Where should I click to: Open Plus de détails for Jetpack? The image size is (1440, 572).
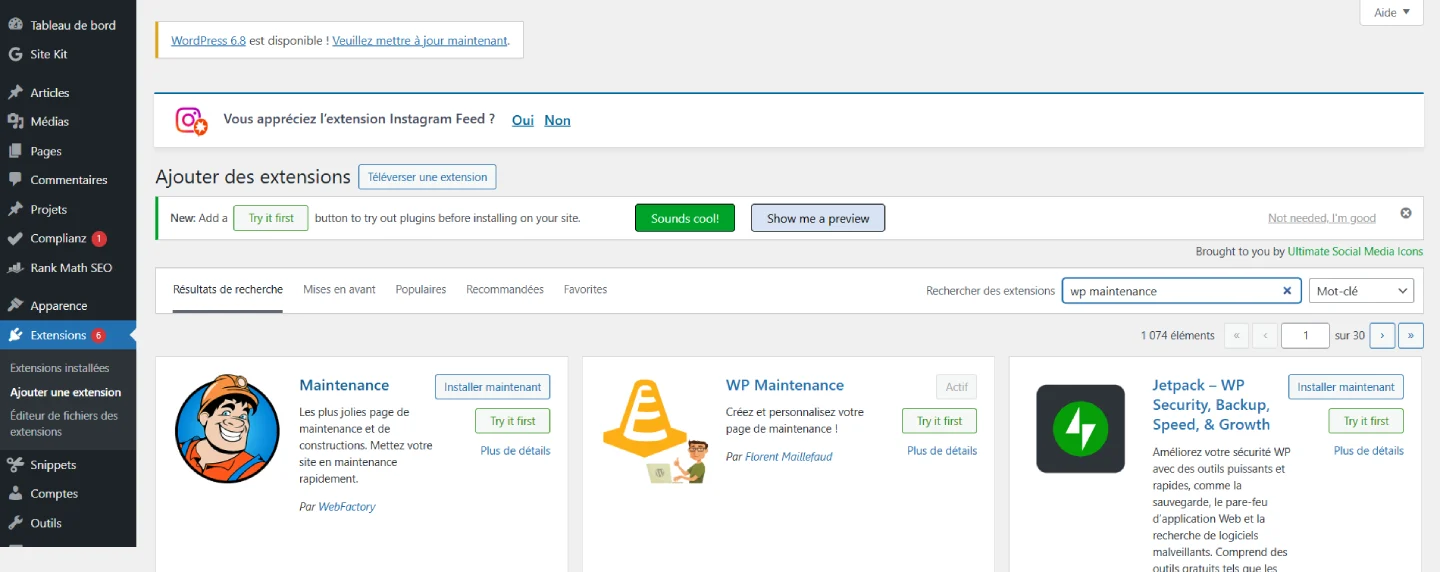tap(1369, 451)
